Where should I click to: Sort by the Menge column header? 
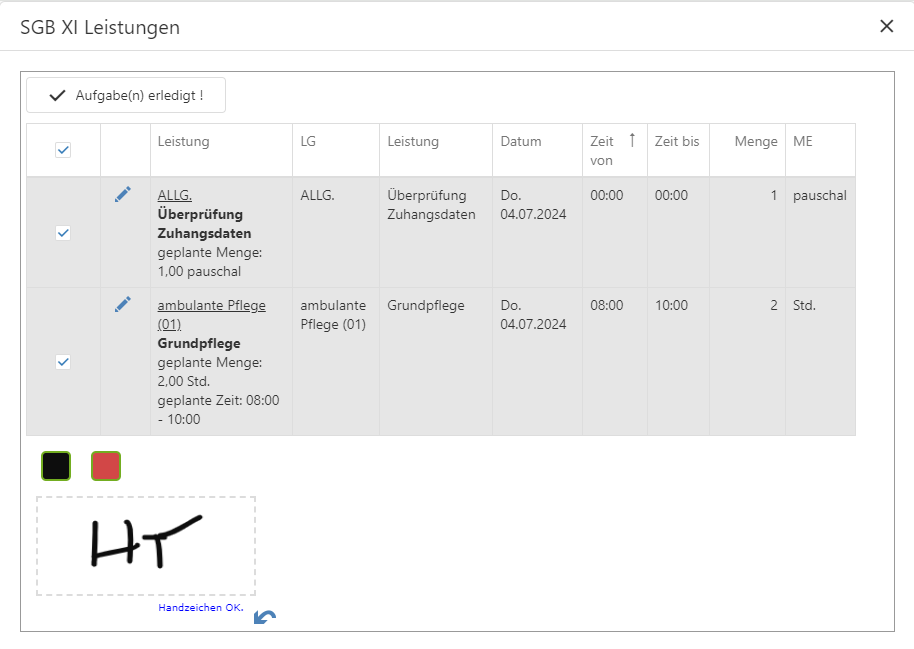pos(755,142)
